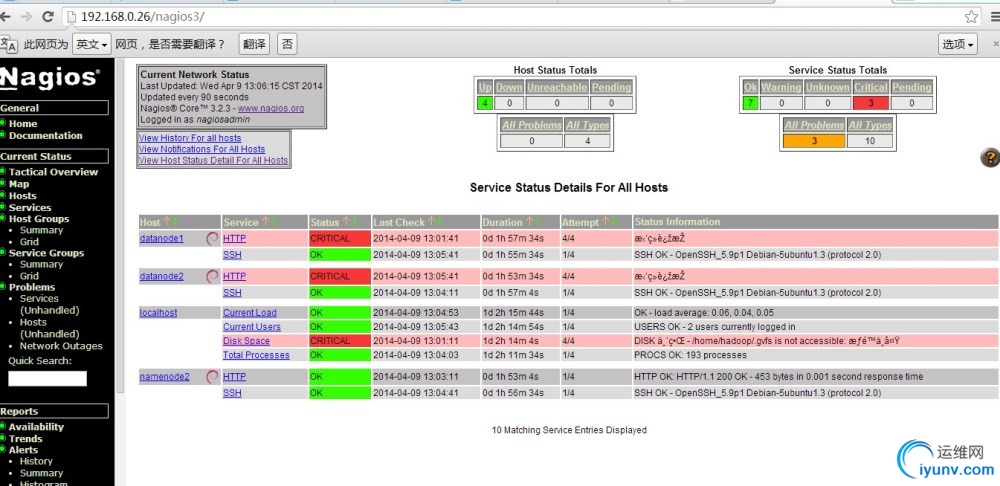Click the Debian logo icon next to datanode1
The image size is (1000, 486).
(x=212, y=239)
